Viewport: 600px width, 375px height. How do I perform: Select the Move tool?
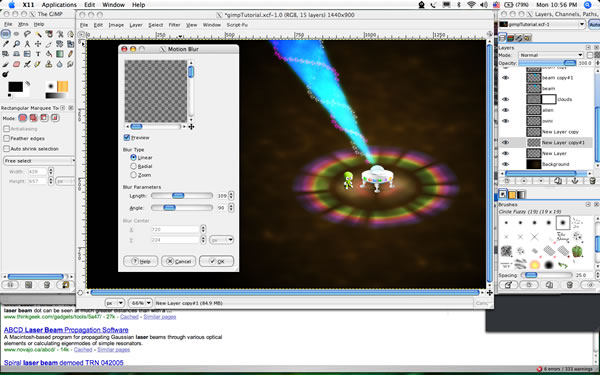(38, 44)
